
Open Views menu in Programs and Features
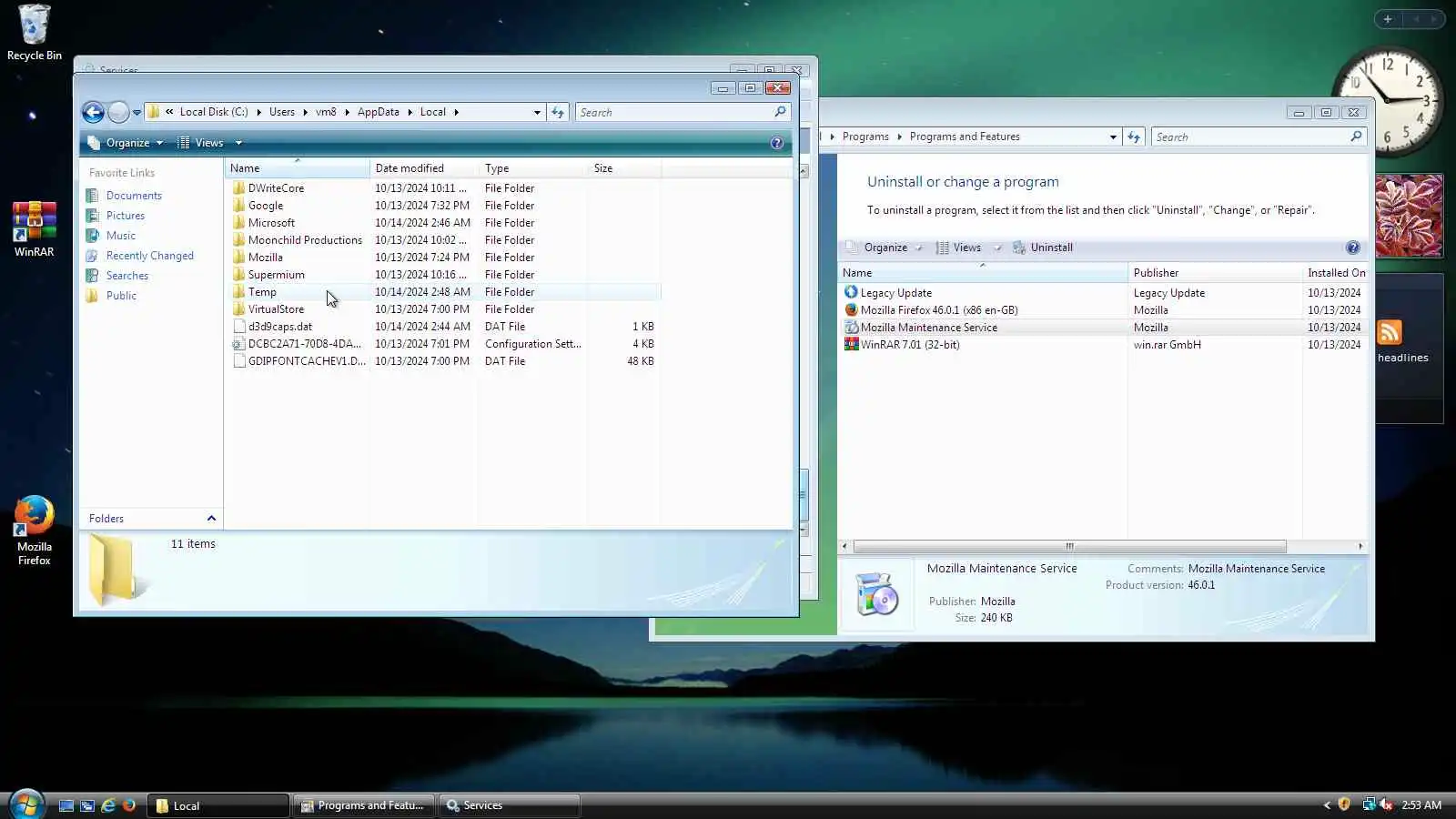(x=968, y=248)
